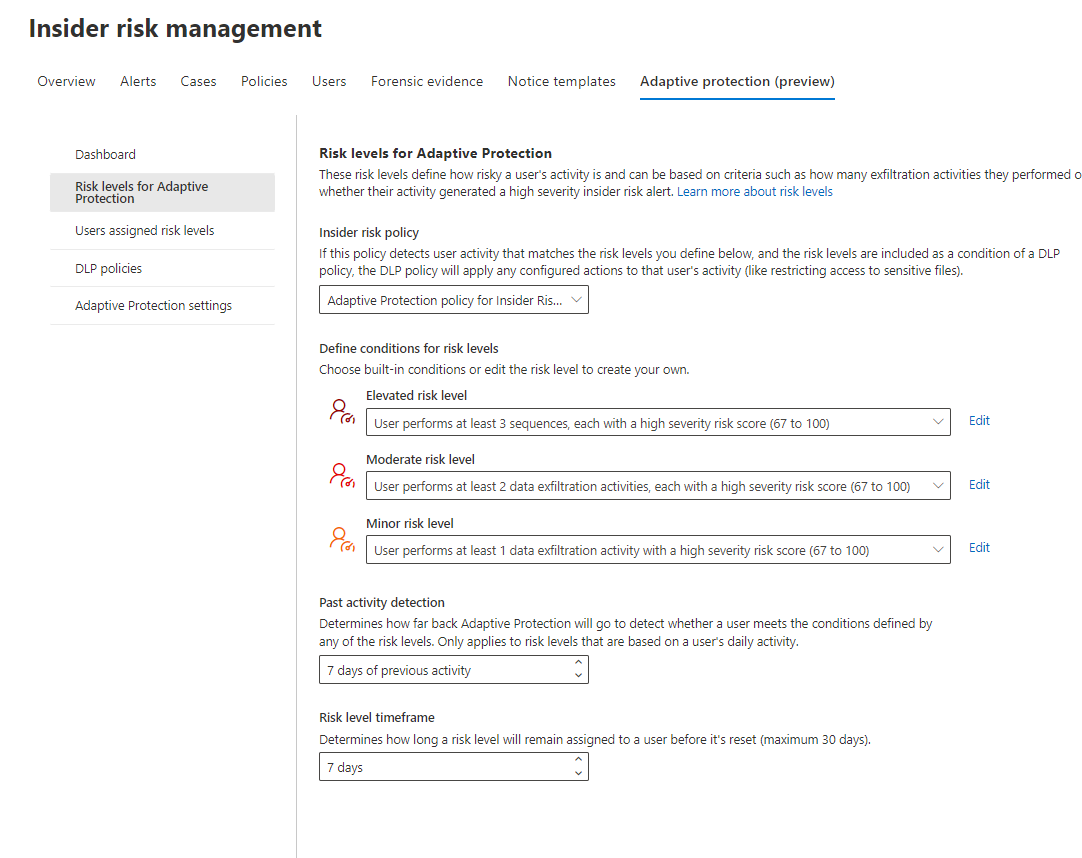Open the Learn more about risk levels link
The height and width of the screenshot is (858, 1082).
point(754,191)
